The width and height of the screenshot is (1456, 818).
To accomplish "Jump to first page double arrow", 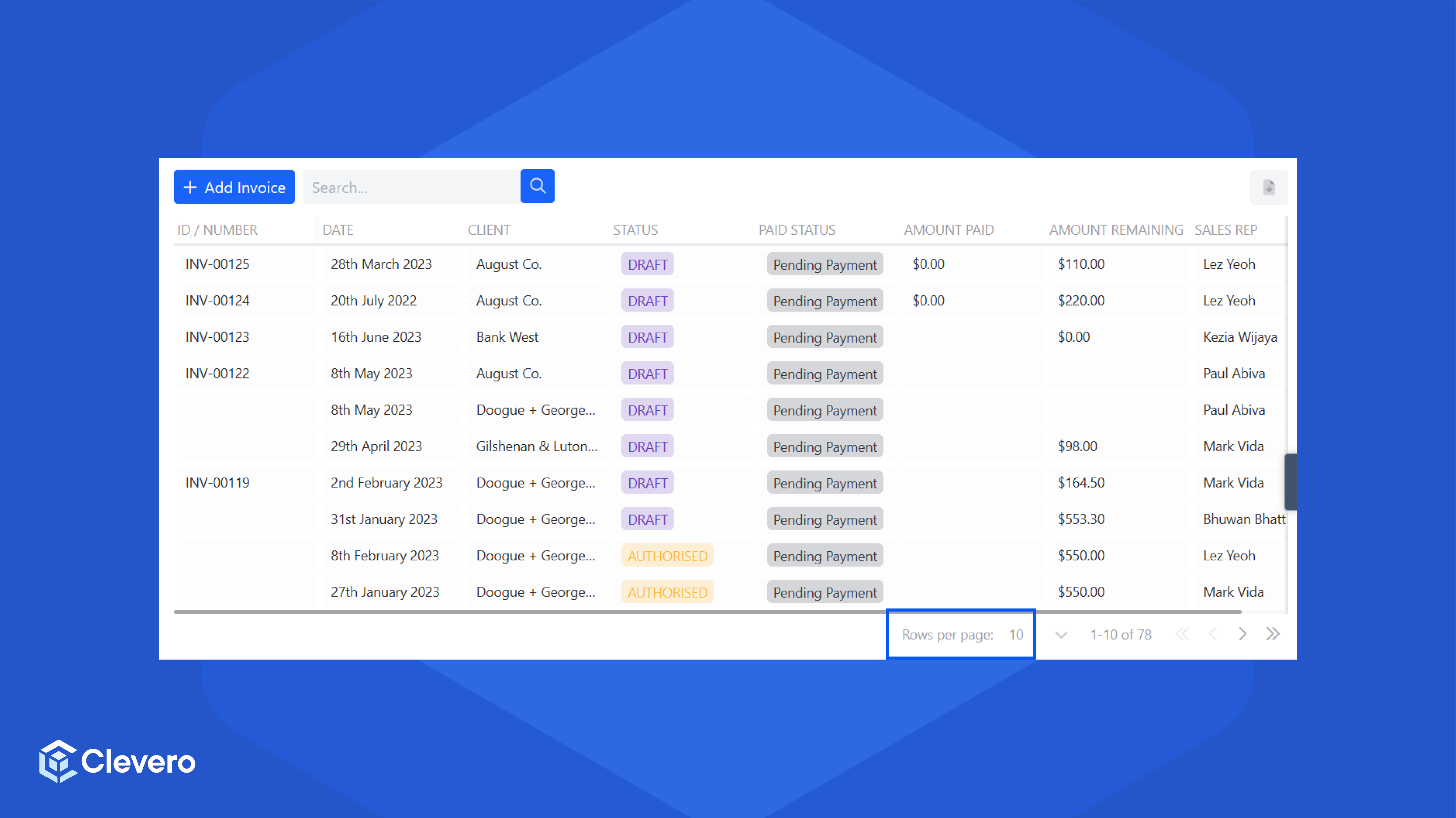I will pos(1182,634).
